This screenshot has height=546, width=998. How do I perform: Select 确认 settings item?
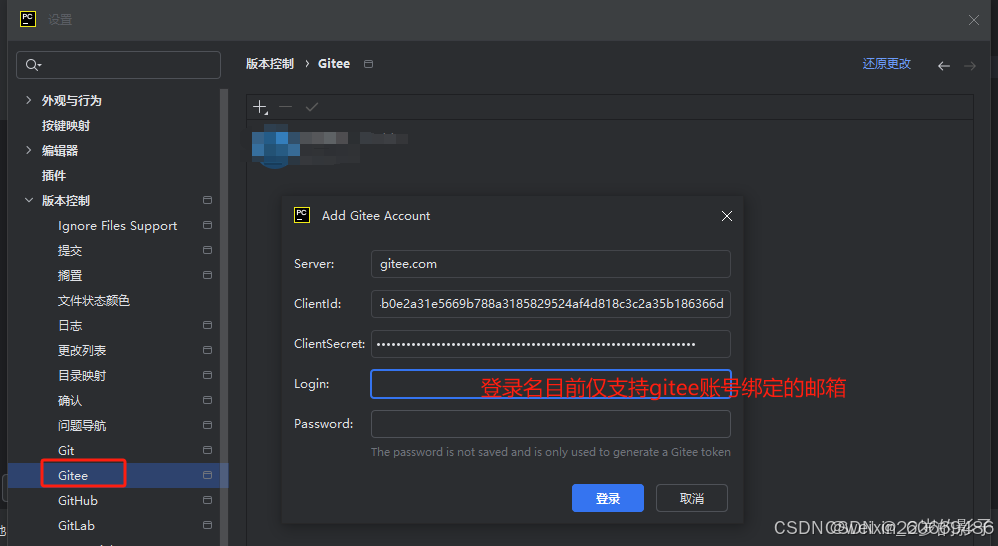pyautogui.click(x=69, y=401)
